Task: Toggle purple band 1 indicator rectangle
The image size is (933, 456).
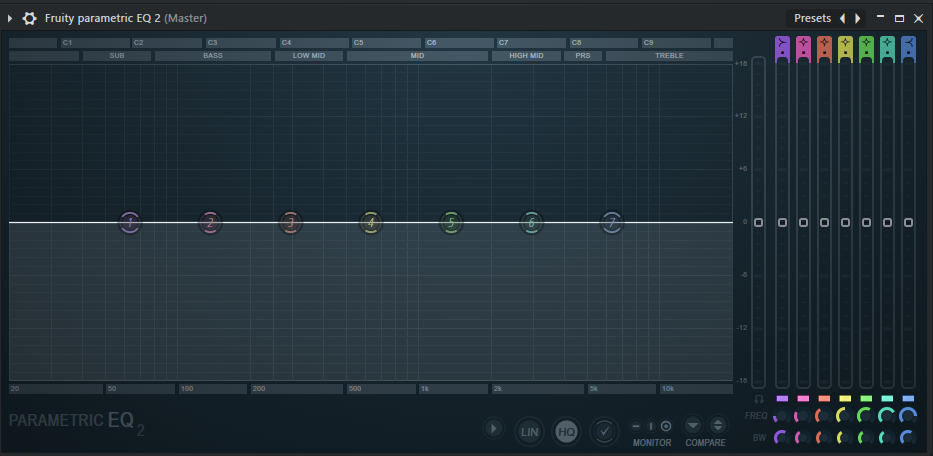Action: click(x=782, y=398)
